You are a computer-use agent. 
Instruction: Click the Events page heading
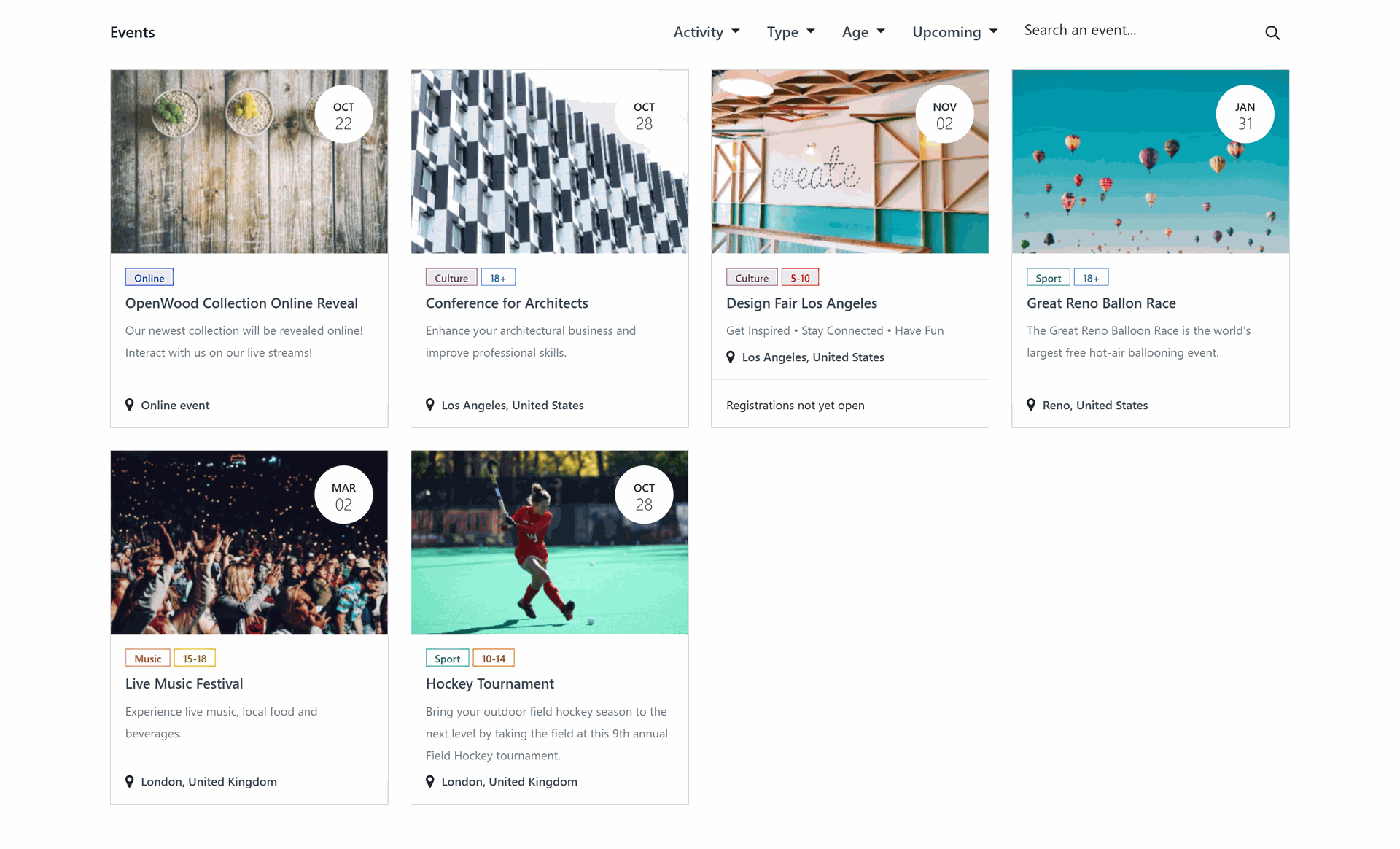[x=132, y=32]
